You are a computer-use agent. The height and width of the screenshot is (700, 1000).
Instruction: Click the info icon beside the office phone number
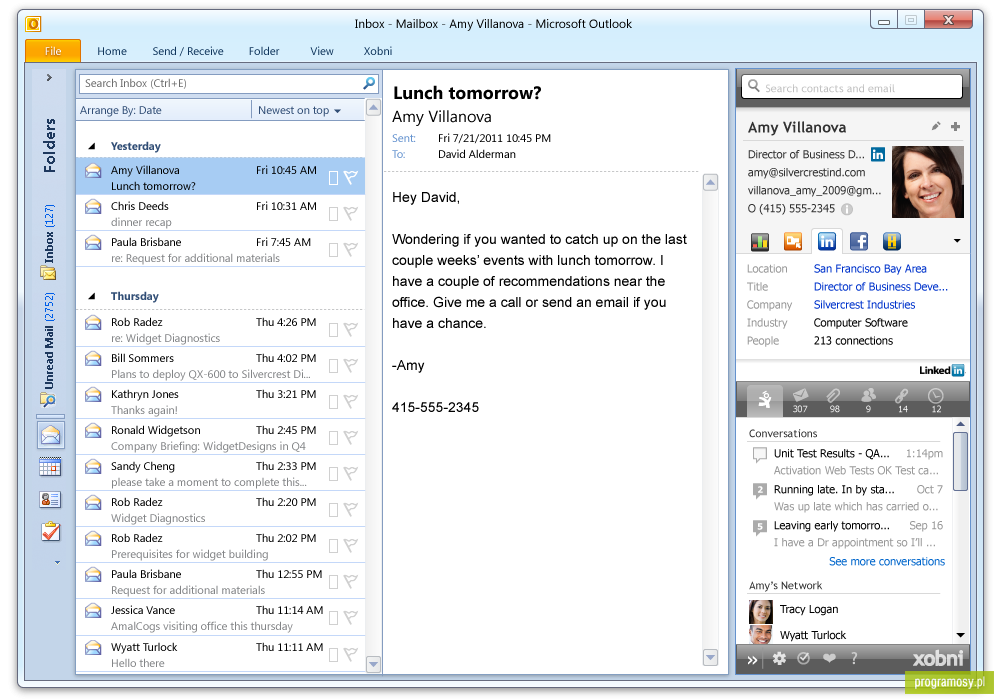pos(847,209)
